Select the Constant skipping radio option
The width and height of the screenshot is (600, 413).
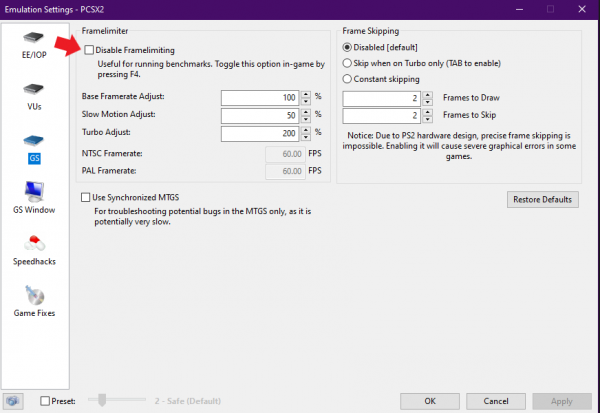[348, 78]
